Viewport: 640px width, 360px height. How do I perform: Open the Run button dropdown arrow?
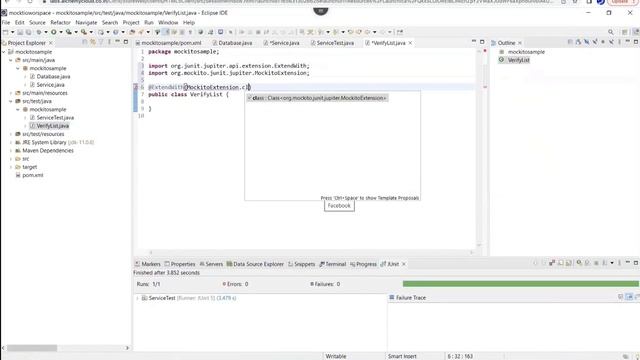(x=61, y=32)
